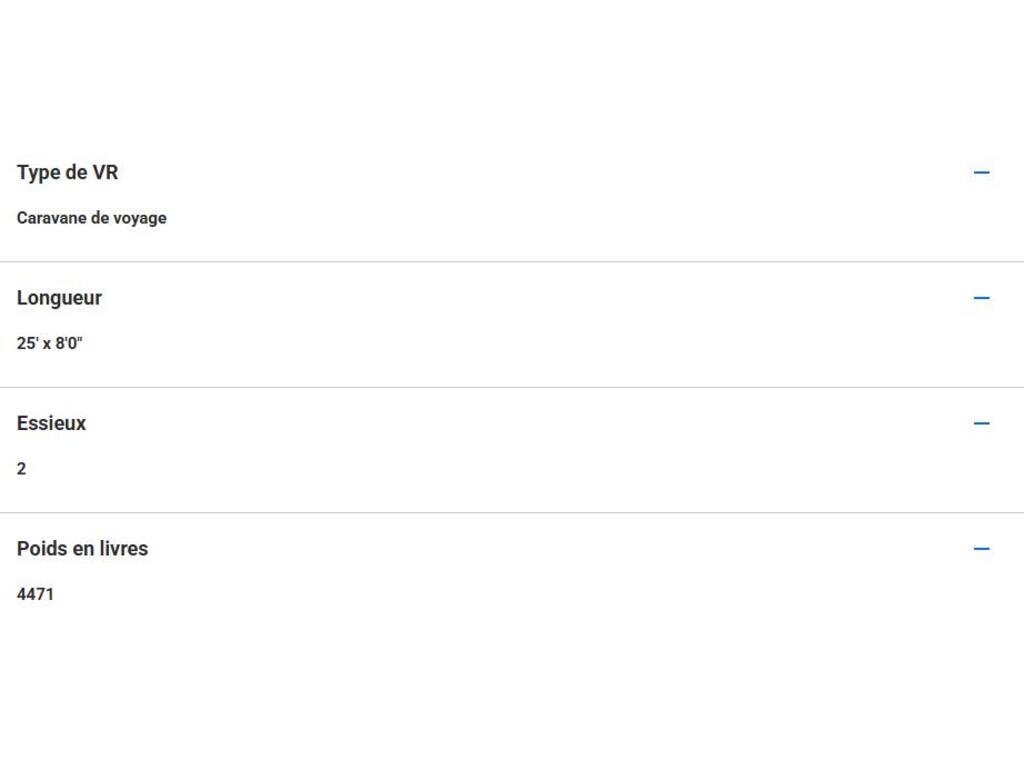Click the weight value 4471

(x=35, y=594)
